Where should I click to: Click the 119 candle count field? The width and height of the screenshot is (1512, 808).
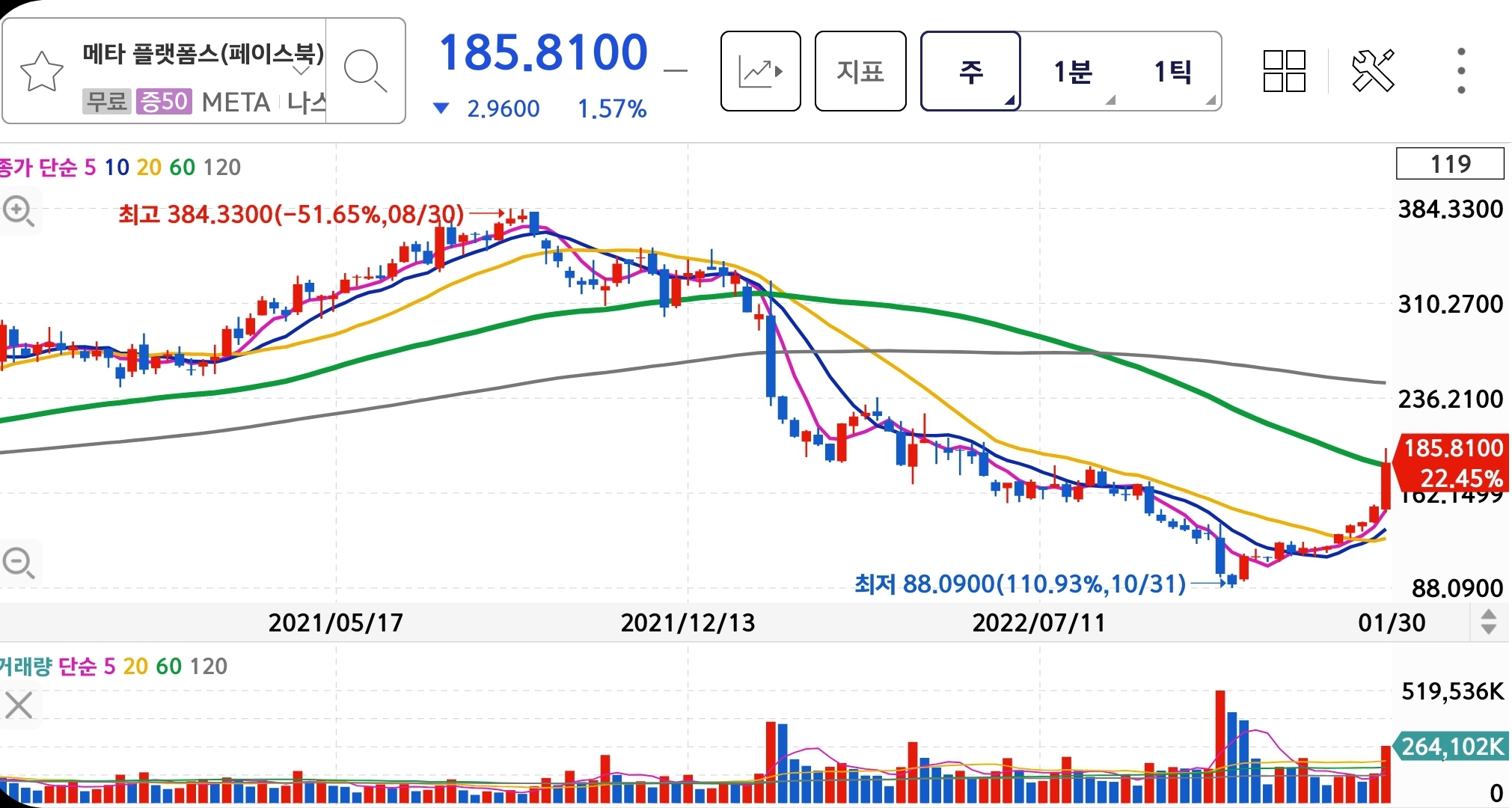click(x=1449, y=164)
